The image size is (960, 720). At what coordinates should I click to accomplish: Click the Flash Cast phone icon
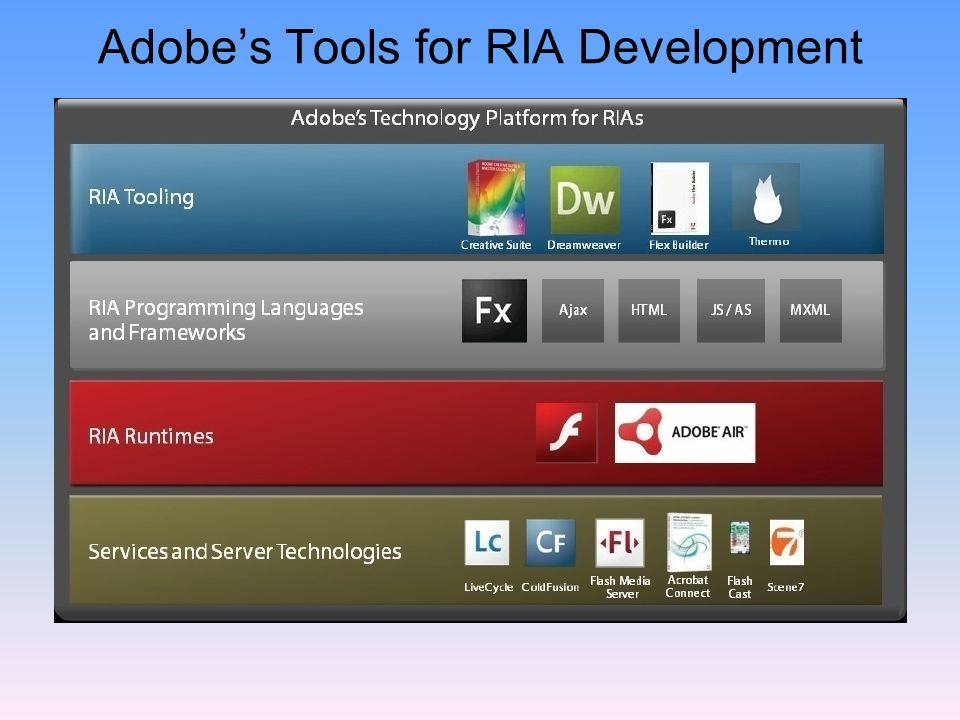click(740, 538)
